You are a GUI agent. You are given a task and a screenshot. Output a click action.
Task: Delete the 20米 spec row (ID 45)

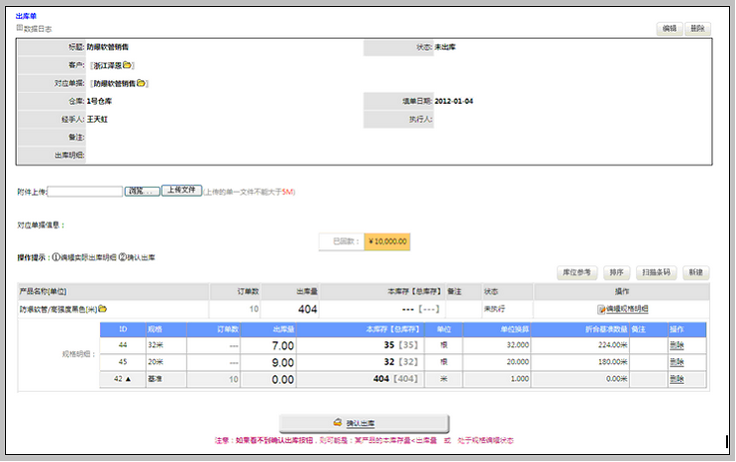(677, 362)
